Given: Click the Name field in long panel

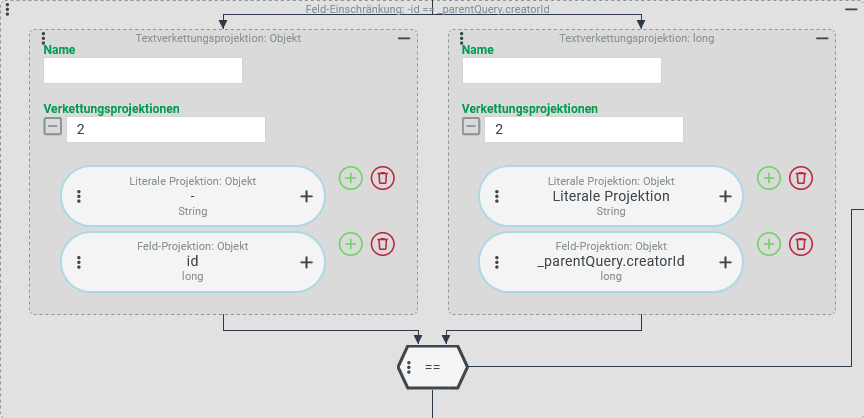Looking at the screenshot, I should tap(561, 70).
